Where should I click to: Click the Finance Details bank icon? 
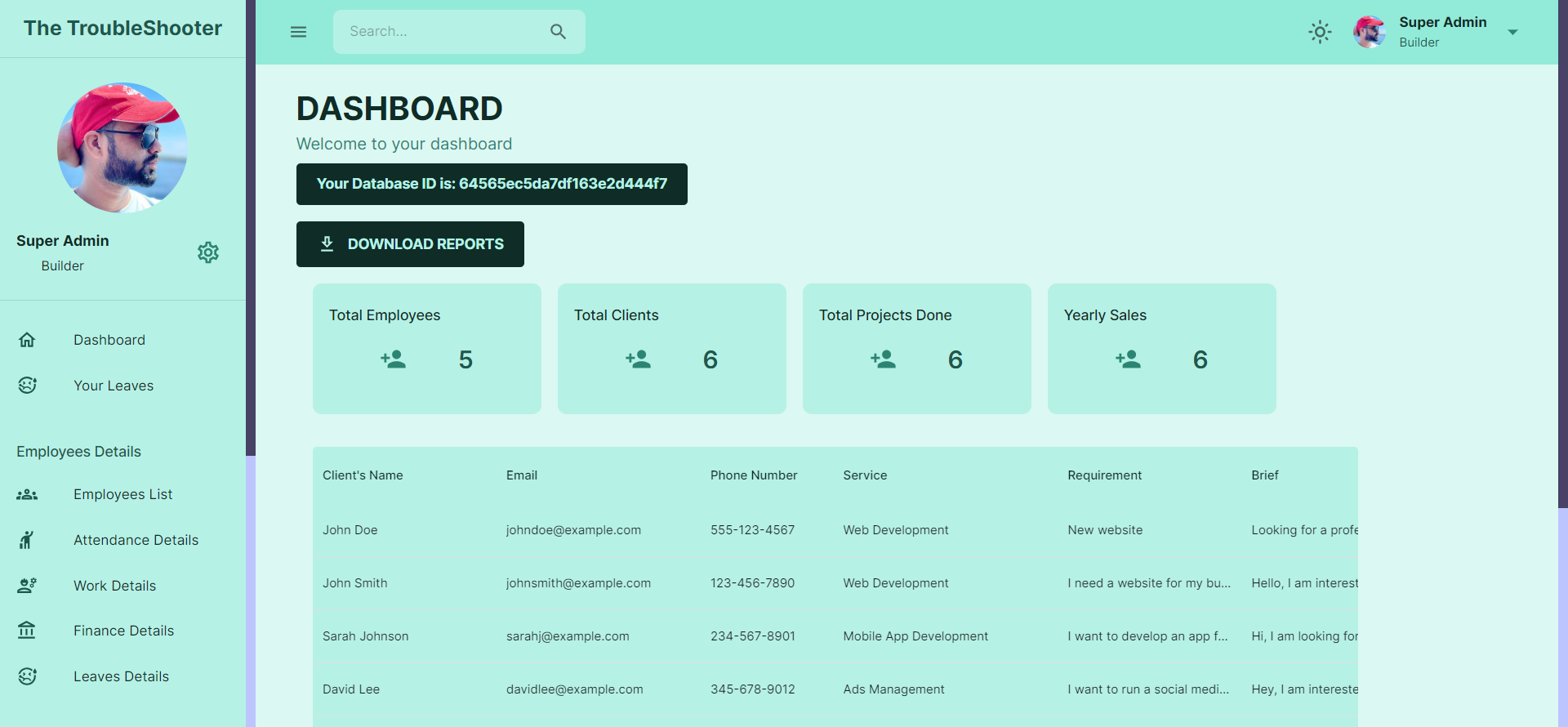tap(27, 631)
